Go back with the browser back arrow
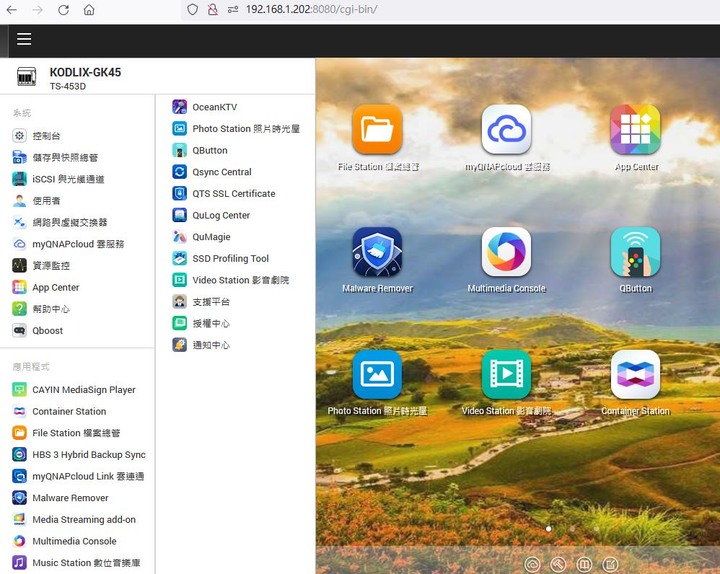Screen dimensions: 720x574 pyautogui.click(x=11, y=10)
